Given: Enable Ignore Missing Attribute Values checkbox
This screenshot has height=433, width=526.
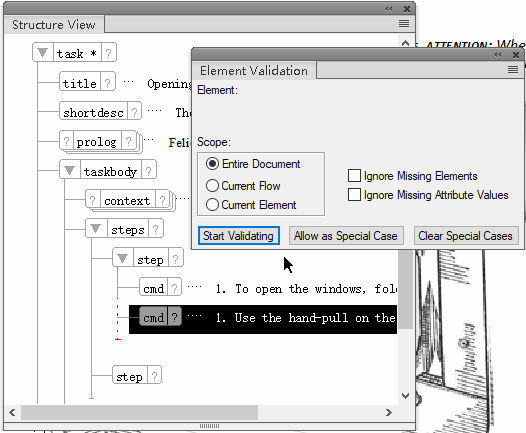Looking at the screenshot, I should pos(354,195).
